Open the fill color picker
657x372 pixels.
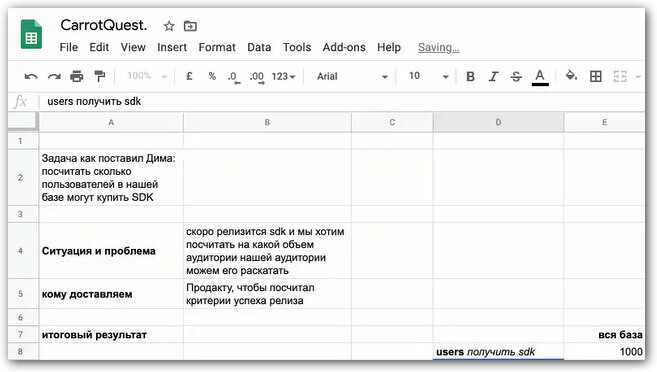tap(571, 75)
